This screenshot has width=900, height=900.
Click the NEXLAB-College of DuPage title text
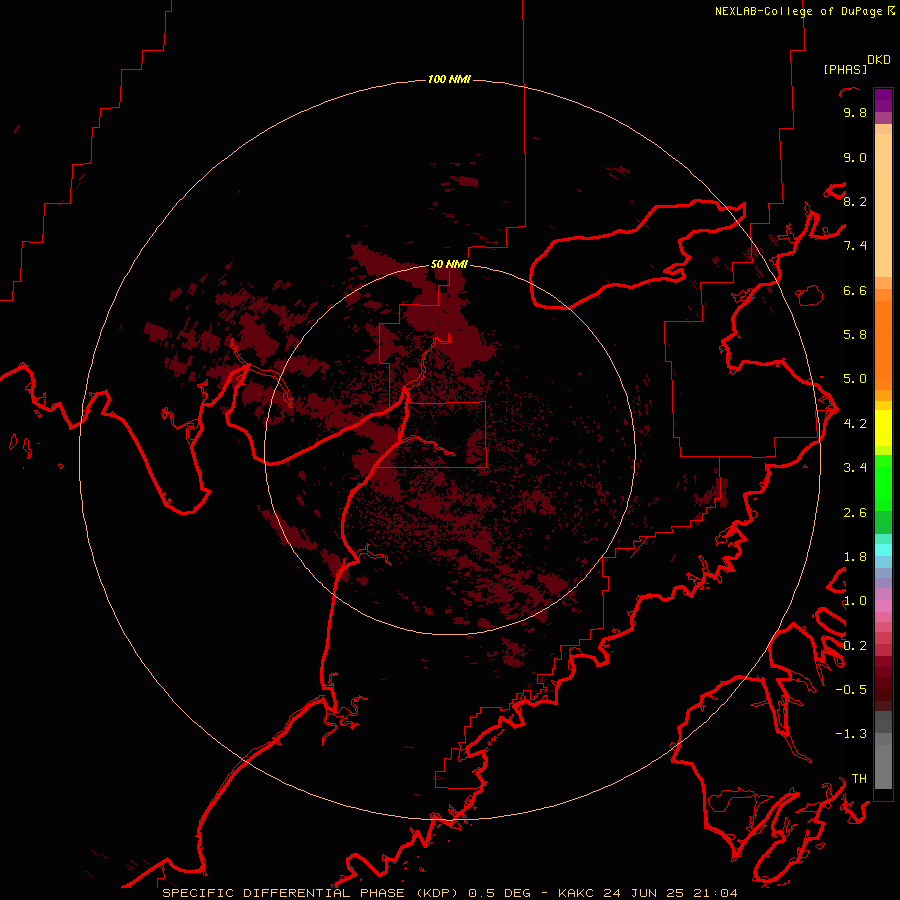(x=798, y=11)
